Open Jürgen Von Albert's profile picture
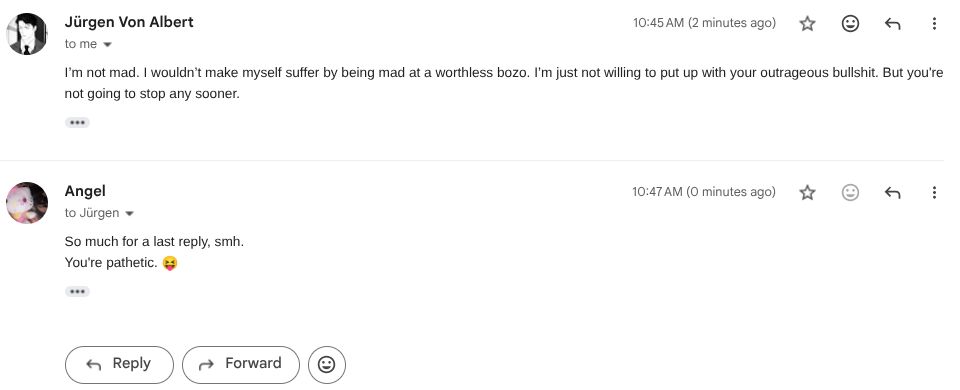Image resolution: width=960 pixels, height=390 pixels. click(27, 34)
